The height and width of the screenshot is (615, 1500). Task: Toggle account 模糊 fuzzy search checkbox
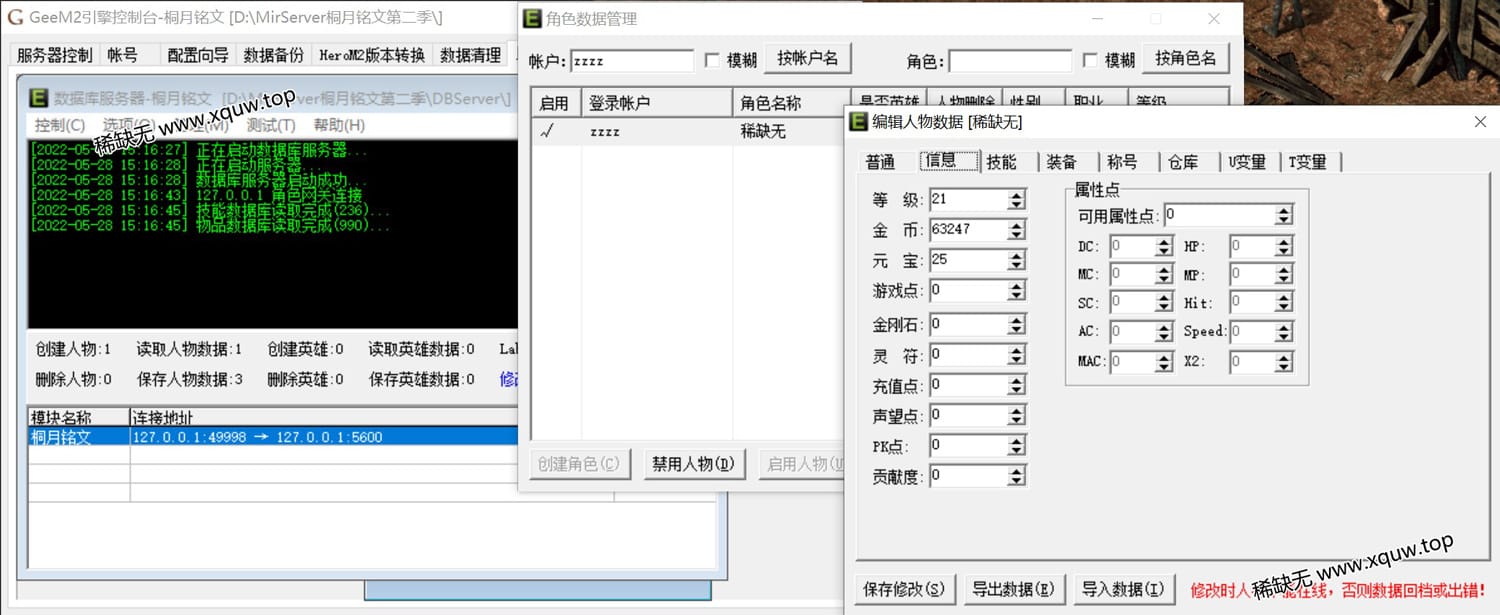pos(712,60)
